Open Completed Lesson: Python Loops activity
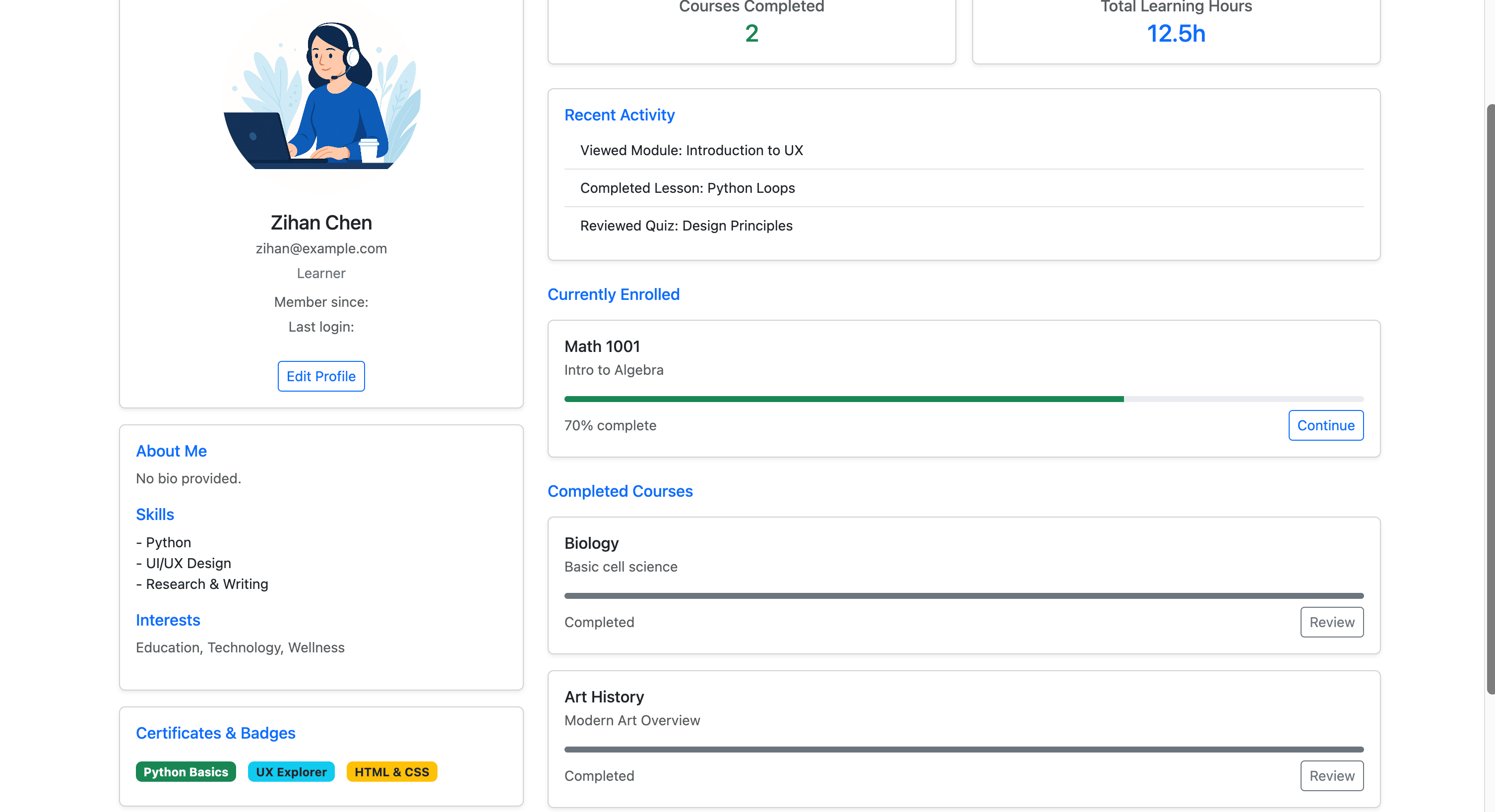 687,188
